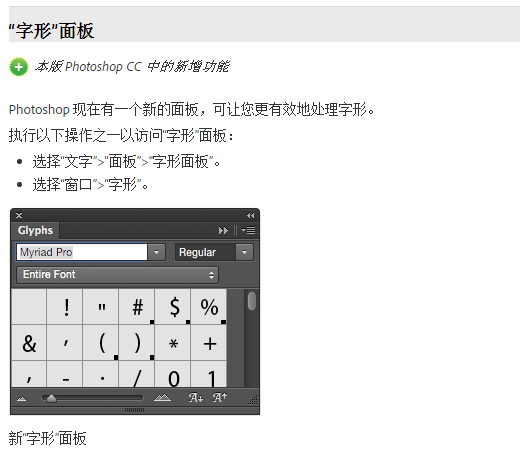
Task: Open the font family dropdown arrow
Action: point(156,252)
